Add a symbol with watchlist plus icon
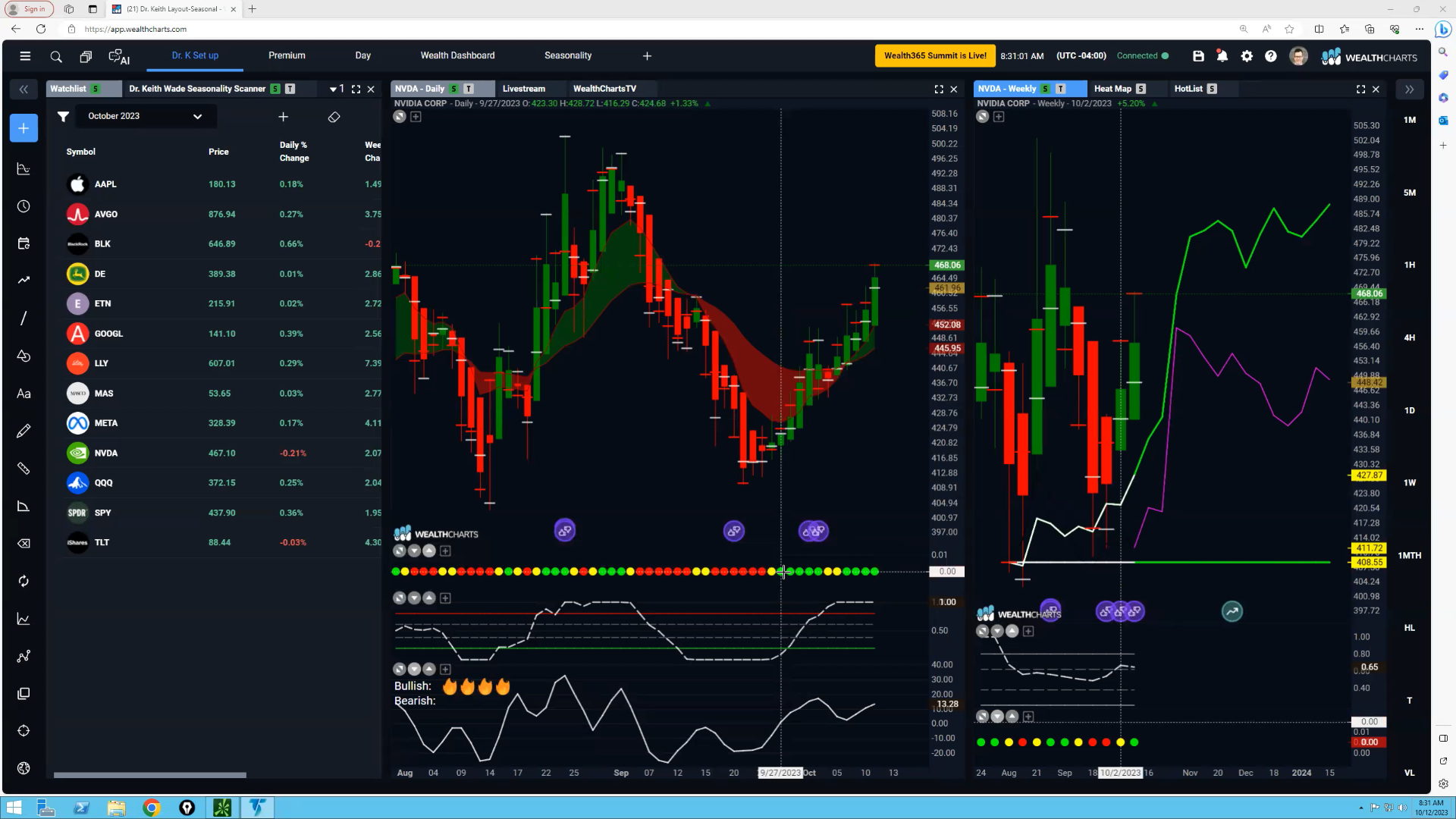 pos(283,116)
